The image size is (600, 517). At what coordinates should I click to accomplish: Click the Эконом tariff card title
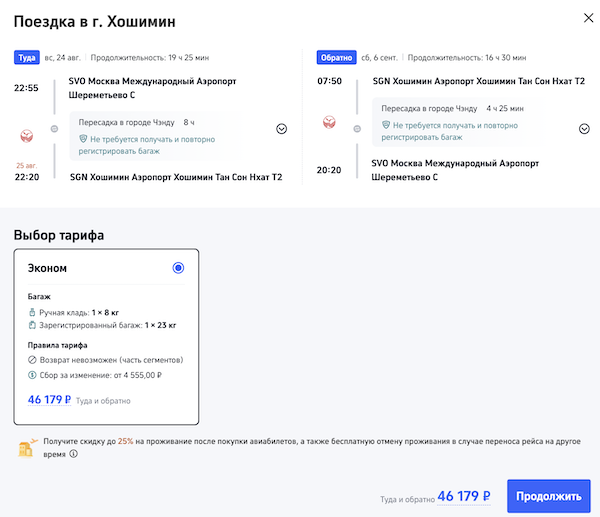(46, 268)
